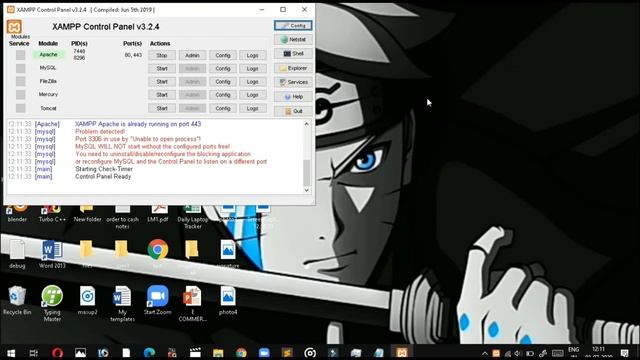
Task: Select the Word 2013 desktop shortcut
Action: [52, 254]
